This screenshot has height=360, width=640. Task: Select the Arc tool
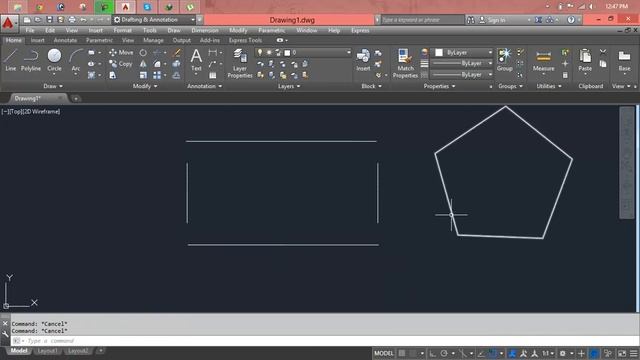click(76, 60)
